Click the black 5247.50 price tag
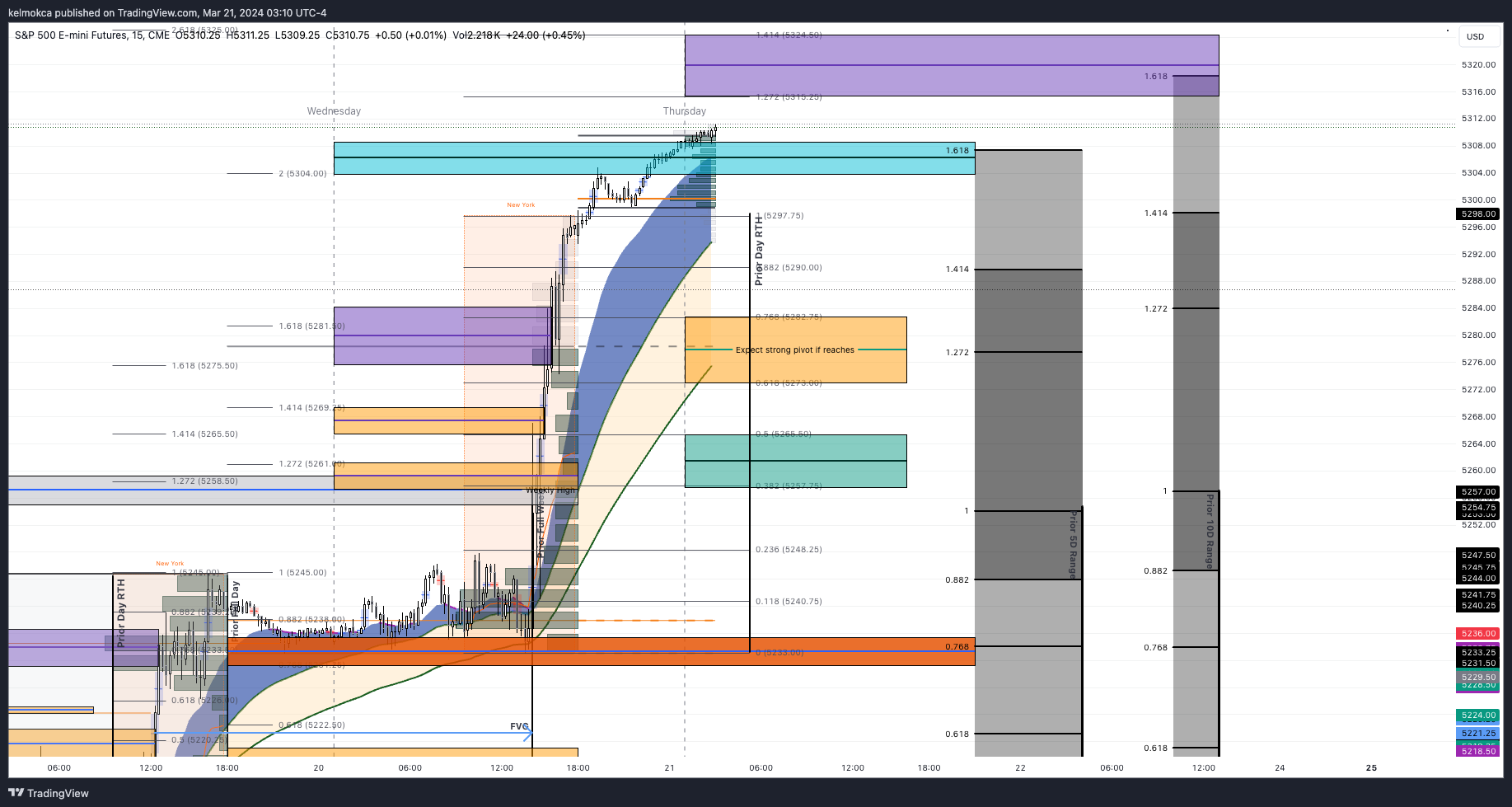This screenshot has height=807, width=1512. [x=1478, y=556]
